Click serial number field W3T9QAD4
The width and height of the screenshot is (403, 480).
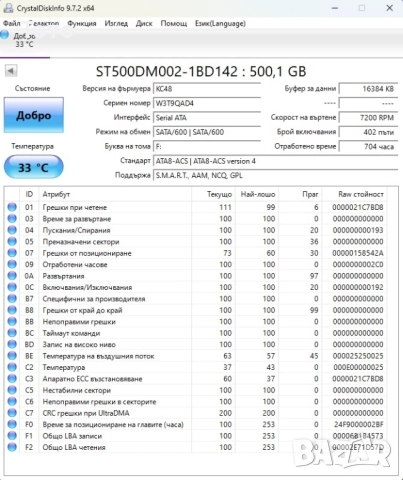click(x=207, y=103)
